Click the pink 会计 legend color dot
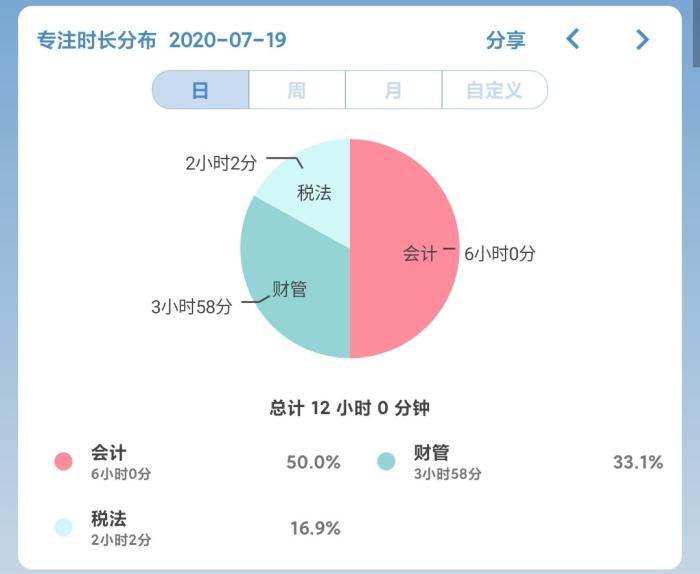 (64, 461)
